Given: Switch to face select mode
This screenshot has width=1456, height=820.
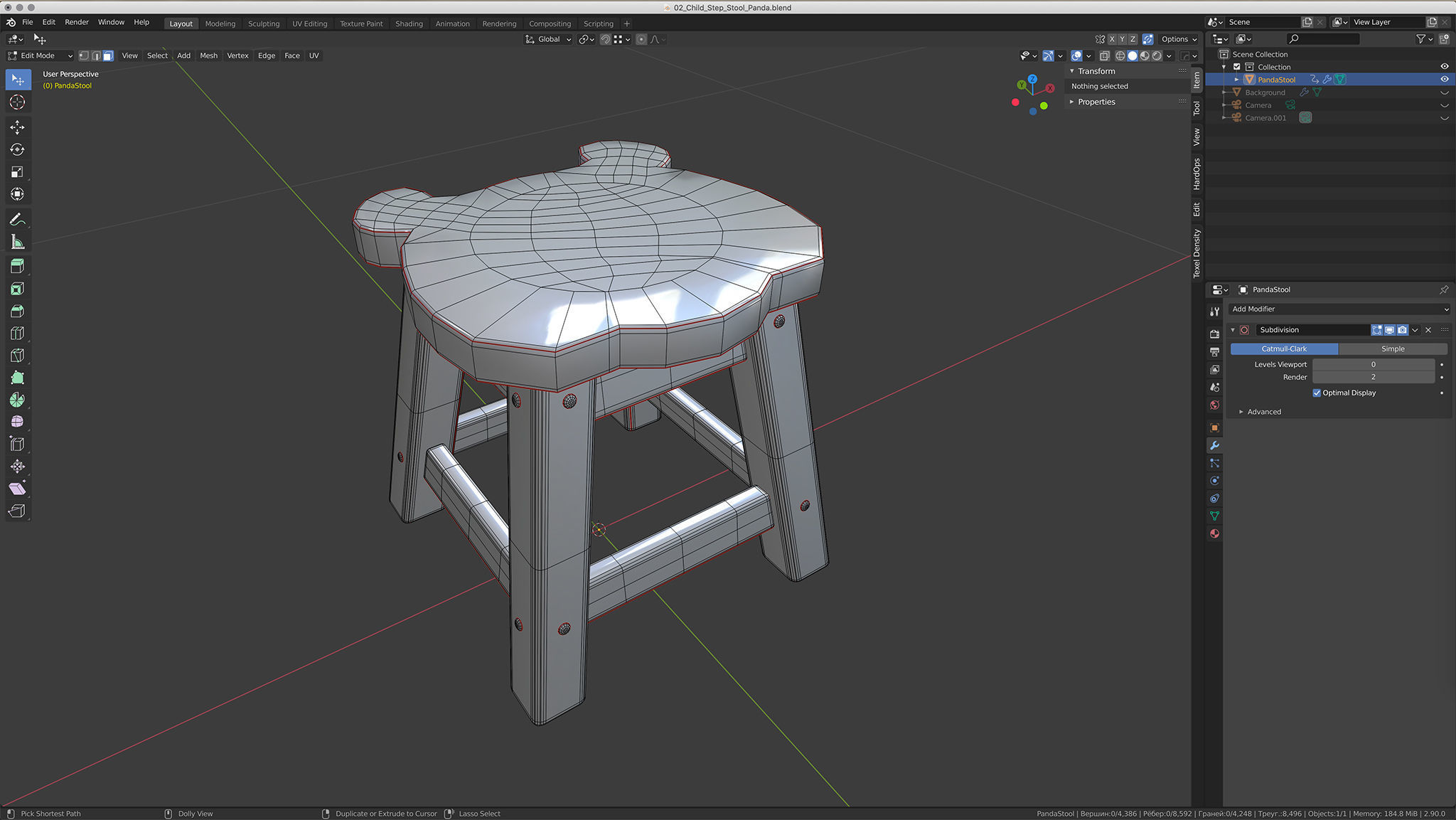Looking at the screenshot, I should pyautogui.click(x=108, y=55).
